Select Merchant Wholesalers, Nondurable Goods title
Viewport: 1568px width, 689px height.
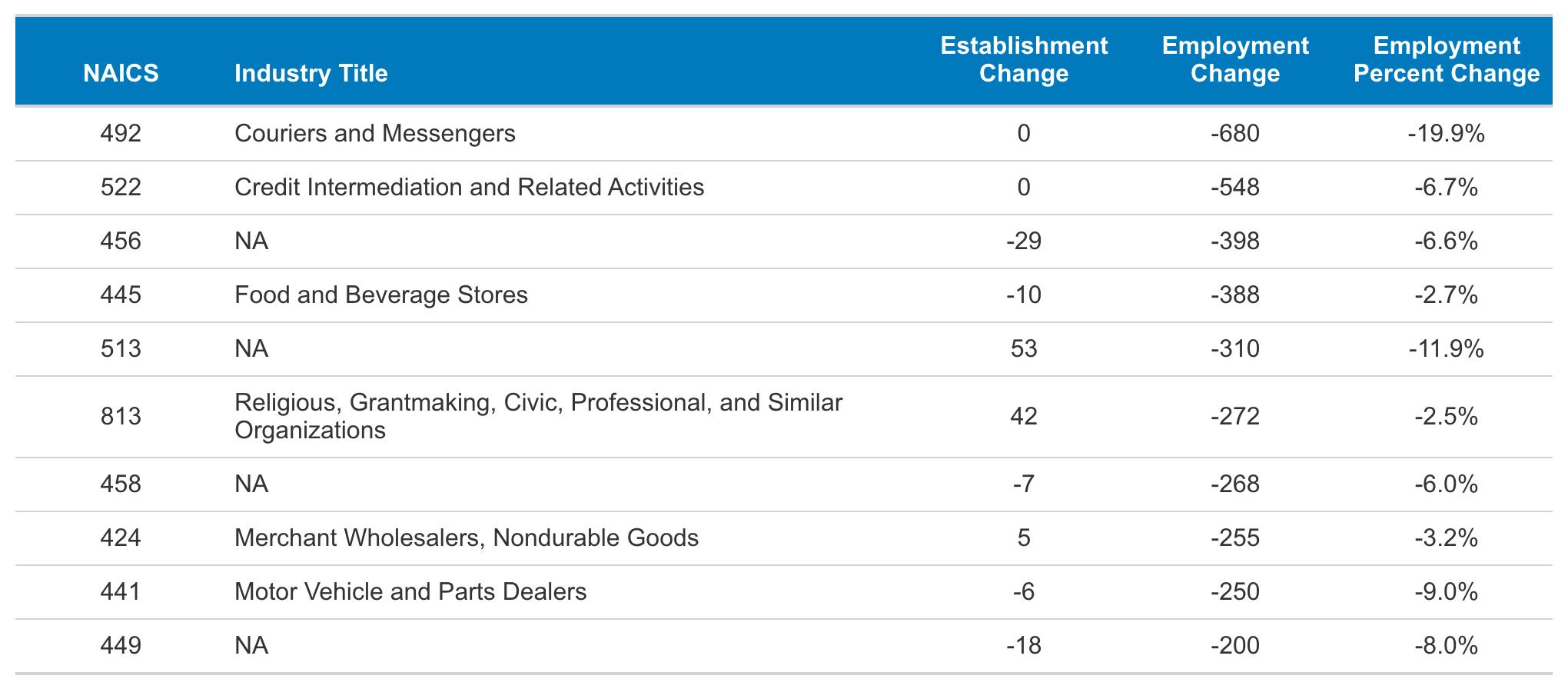[466, 538]
